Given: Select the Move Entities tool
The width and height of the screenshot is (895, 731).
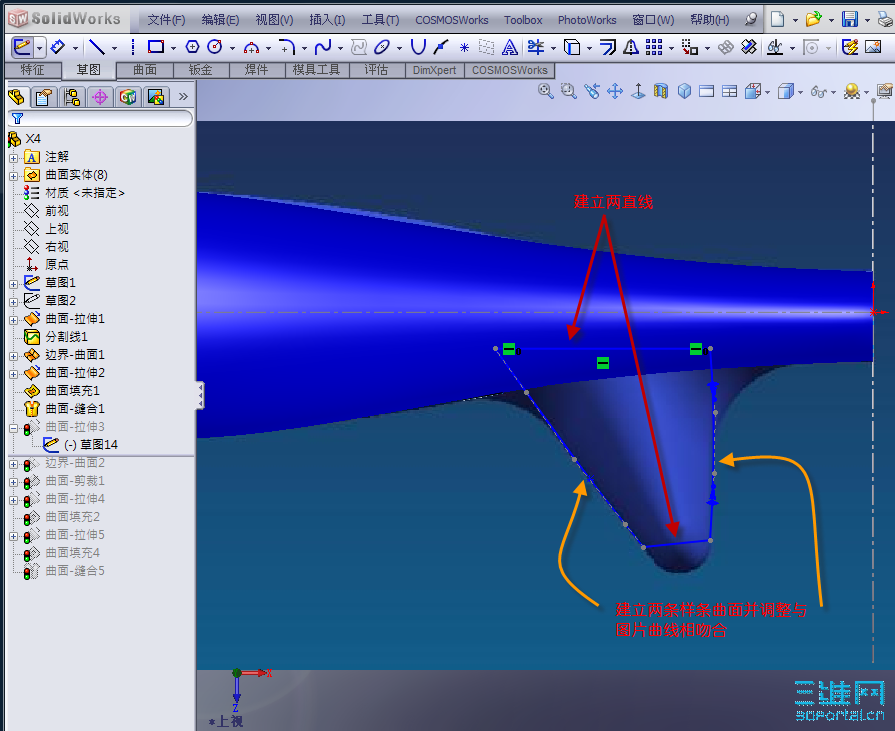Looking at the screenshot, I should 690,47.
